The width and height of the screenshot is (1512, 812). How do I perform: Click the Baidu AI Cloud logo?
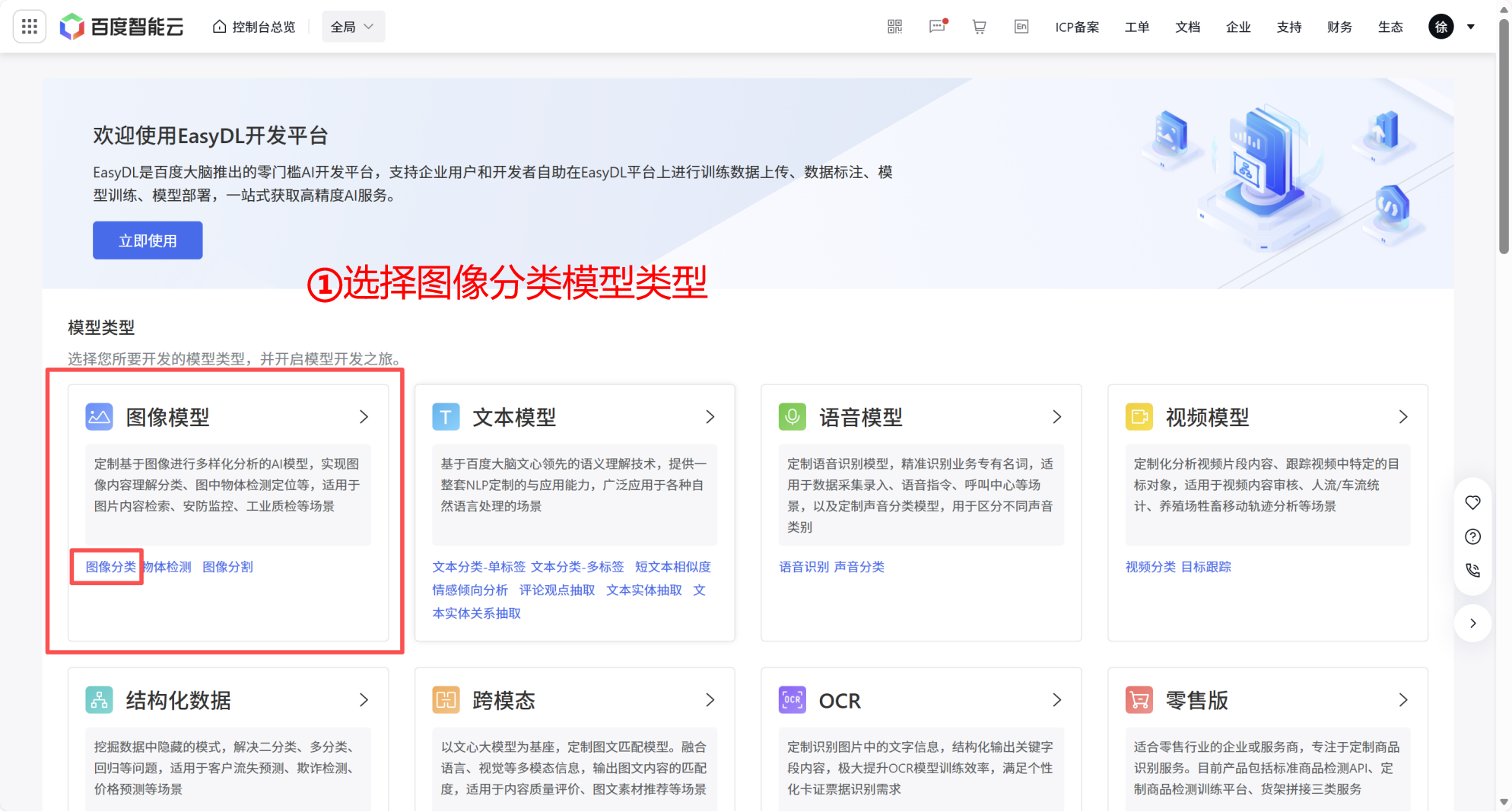pos(122,27)
